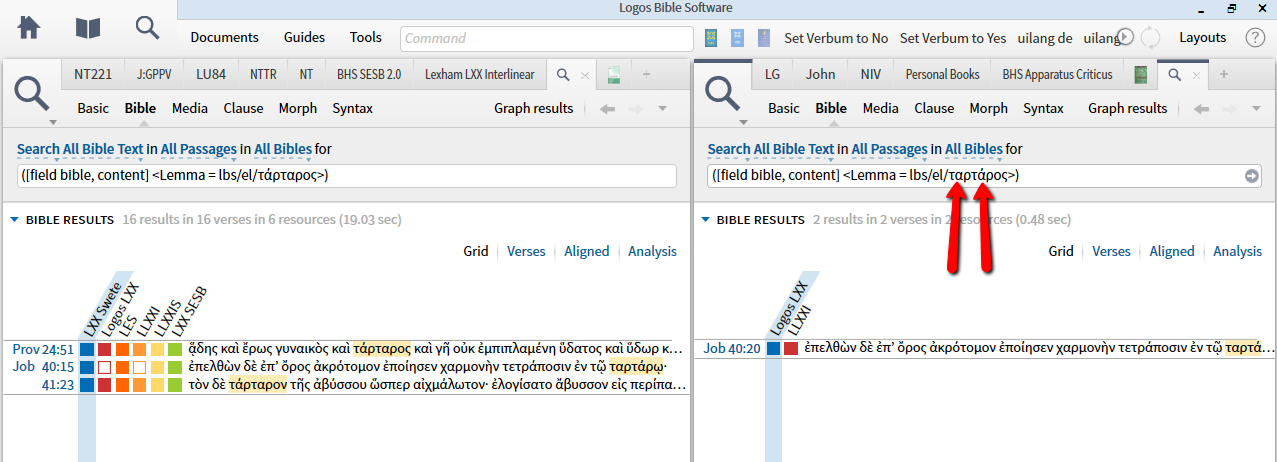Switch to Personal Books tab

[x=942, y=74]
